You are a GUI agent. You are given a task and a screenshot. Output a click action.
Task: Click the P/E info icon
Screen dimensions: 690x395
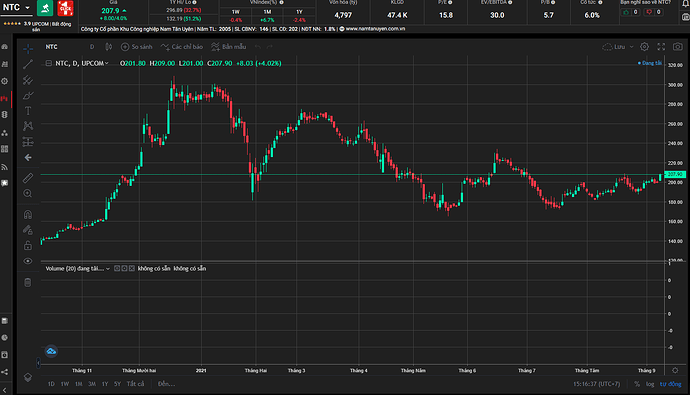(x=450, y=3)
